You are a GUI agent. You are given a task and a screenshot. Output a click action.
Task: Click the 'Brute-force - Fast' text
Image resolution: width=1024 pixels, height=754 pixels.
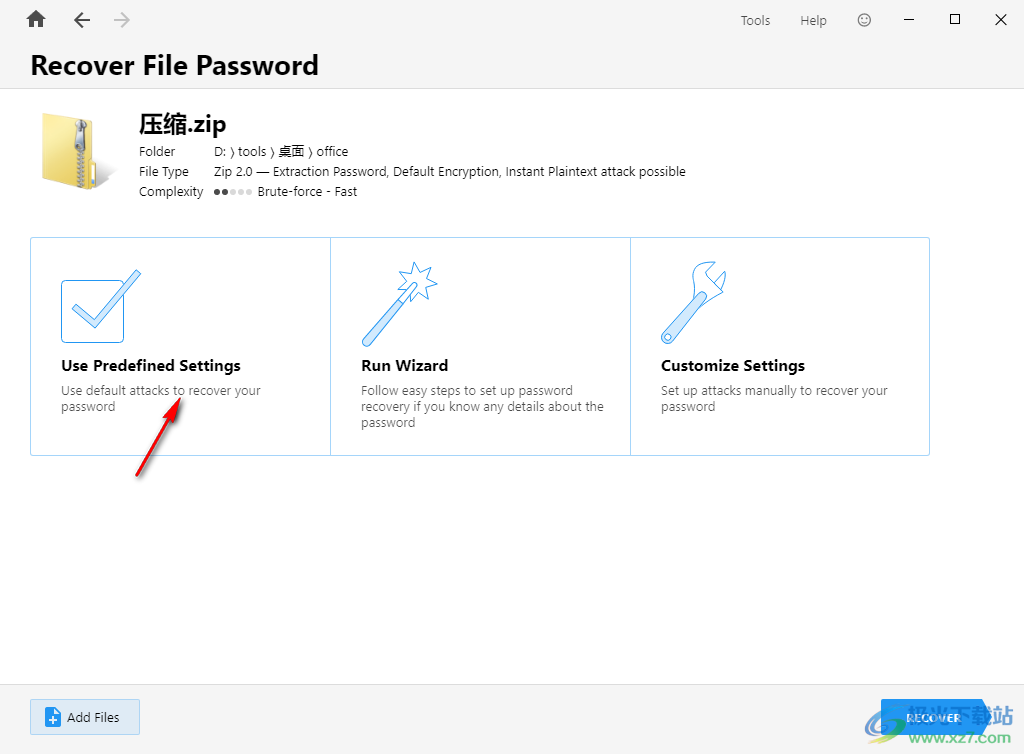pyautogui.click(x=307, y=191)
